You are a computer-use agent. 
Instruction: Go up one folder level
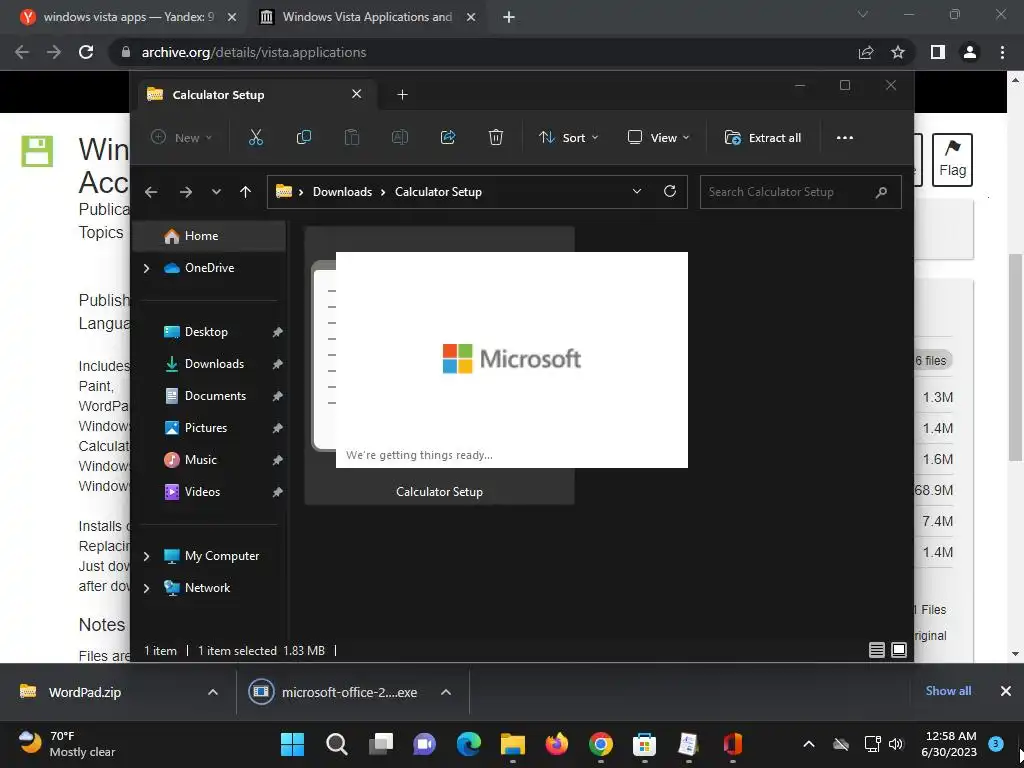point(246,192)
